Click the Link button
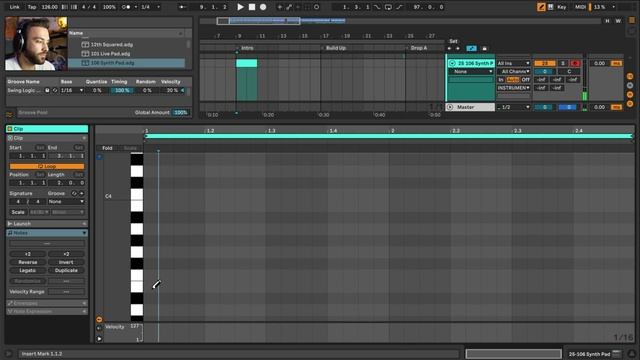Image resolution: width=640 pixels, height=360 pixels. [15, 7]
